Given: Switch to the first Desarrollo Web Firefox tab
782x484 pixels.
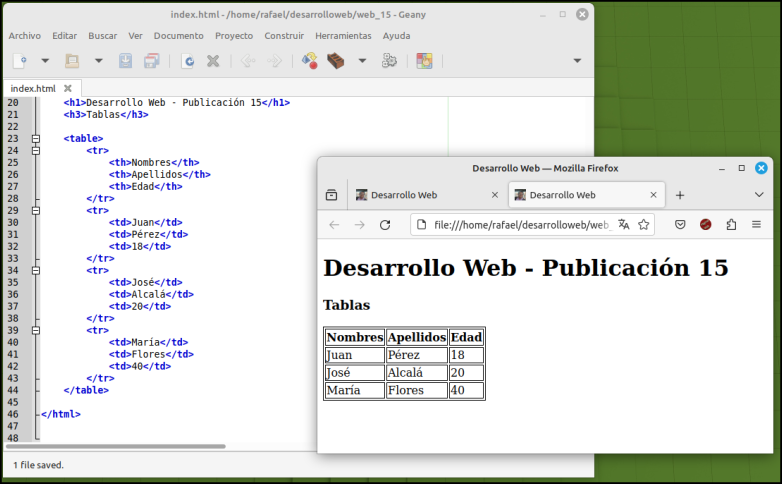Looking at the screenshot, I should tap(427, 195).
